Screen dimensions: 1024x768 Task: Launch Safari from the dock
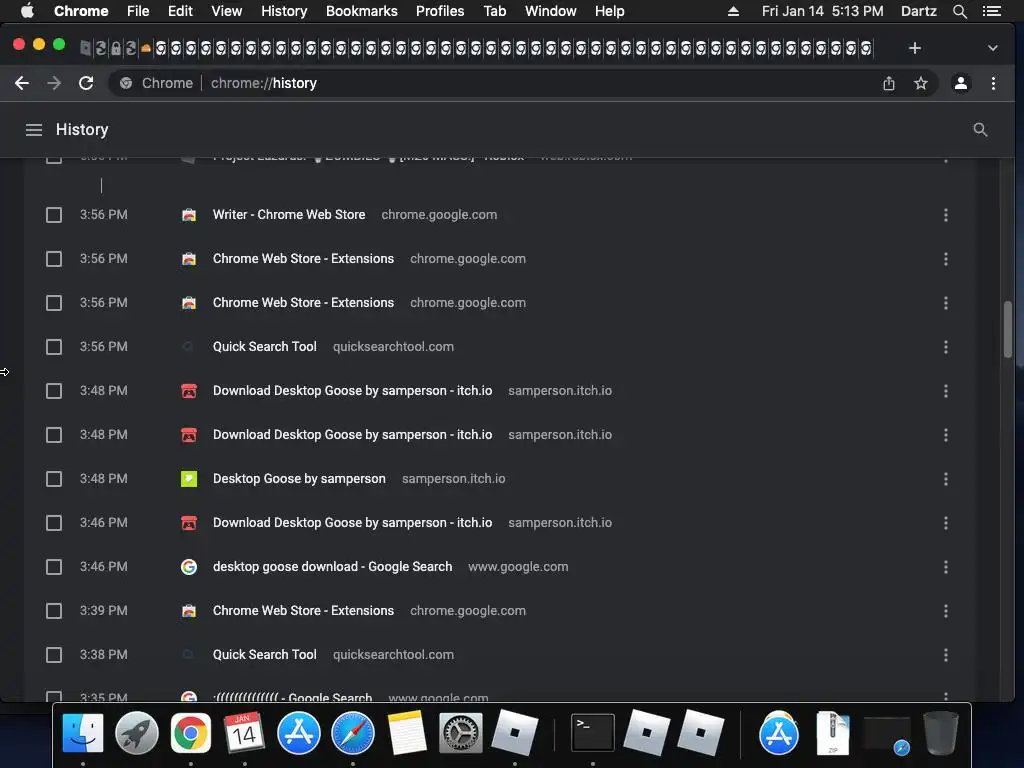353,733
